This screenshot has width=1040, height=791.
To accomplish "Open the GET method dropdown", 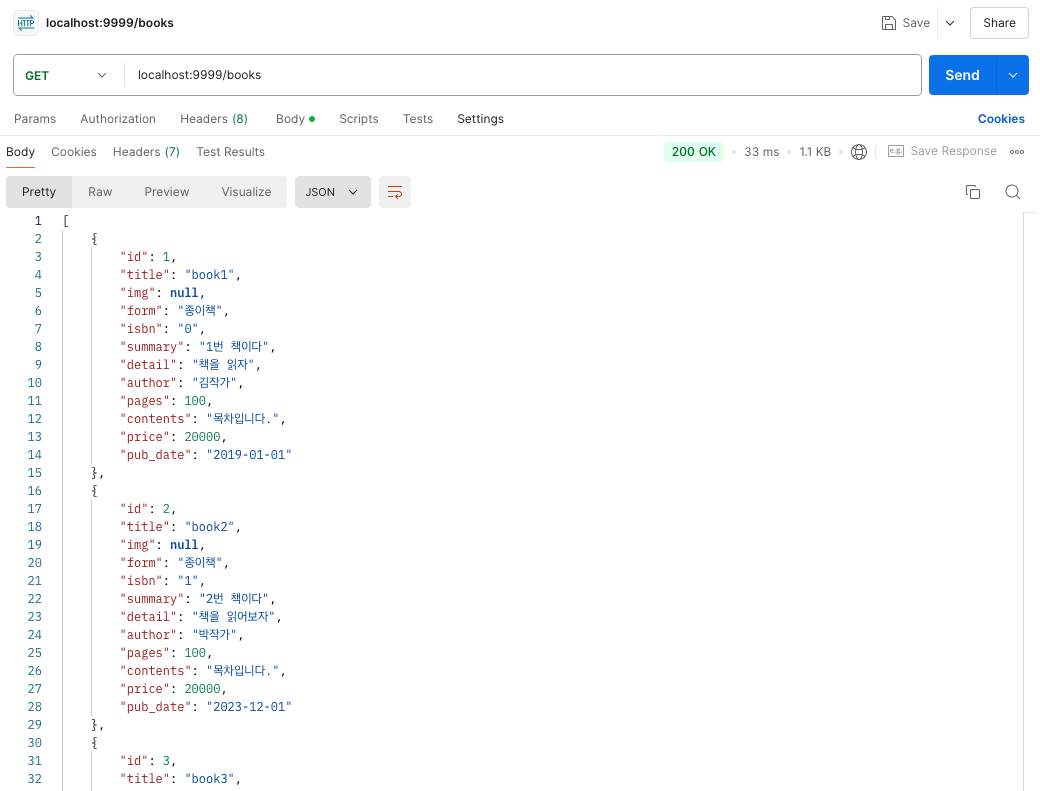I will tap(66, 76).
